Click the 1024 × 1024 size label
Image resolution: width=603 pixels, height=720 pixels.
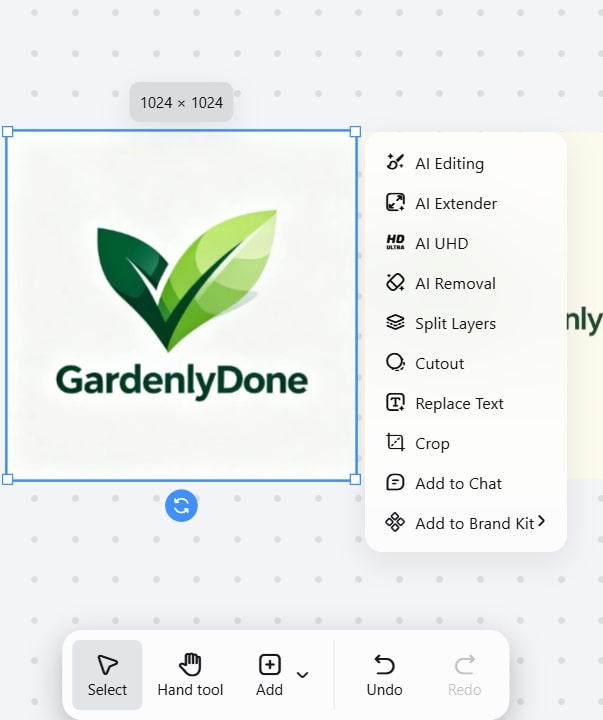tap(181, 102)
